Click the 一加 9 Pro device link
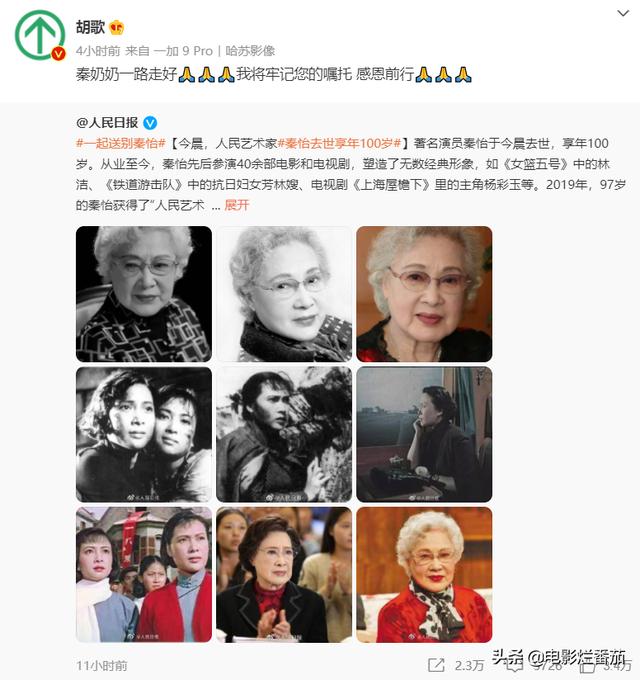The height and width of the screenshot is (680, 640). (183, 51)
